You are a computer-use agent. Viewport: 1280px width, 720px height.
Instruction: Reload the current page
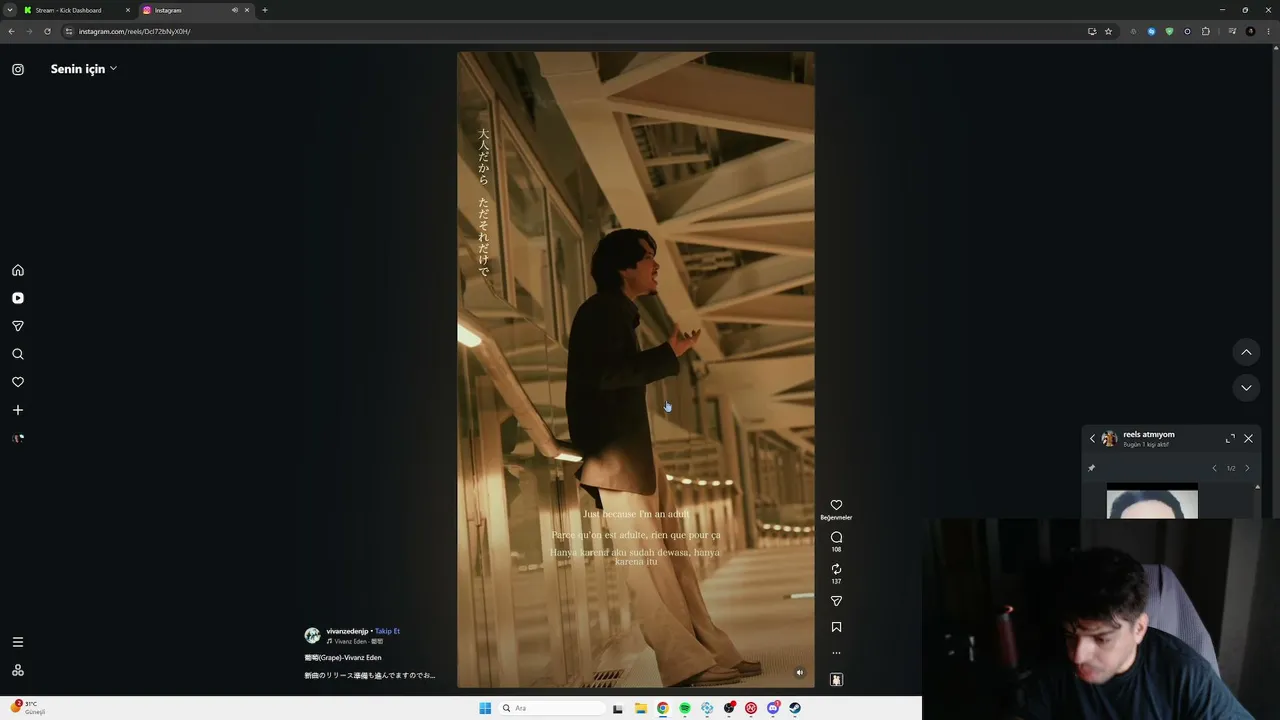47,31
